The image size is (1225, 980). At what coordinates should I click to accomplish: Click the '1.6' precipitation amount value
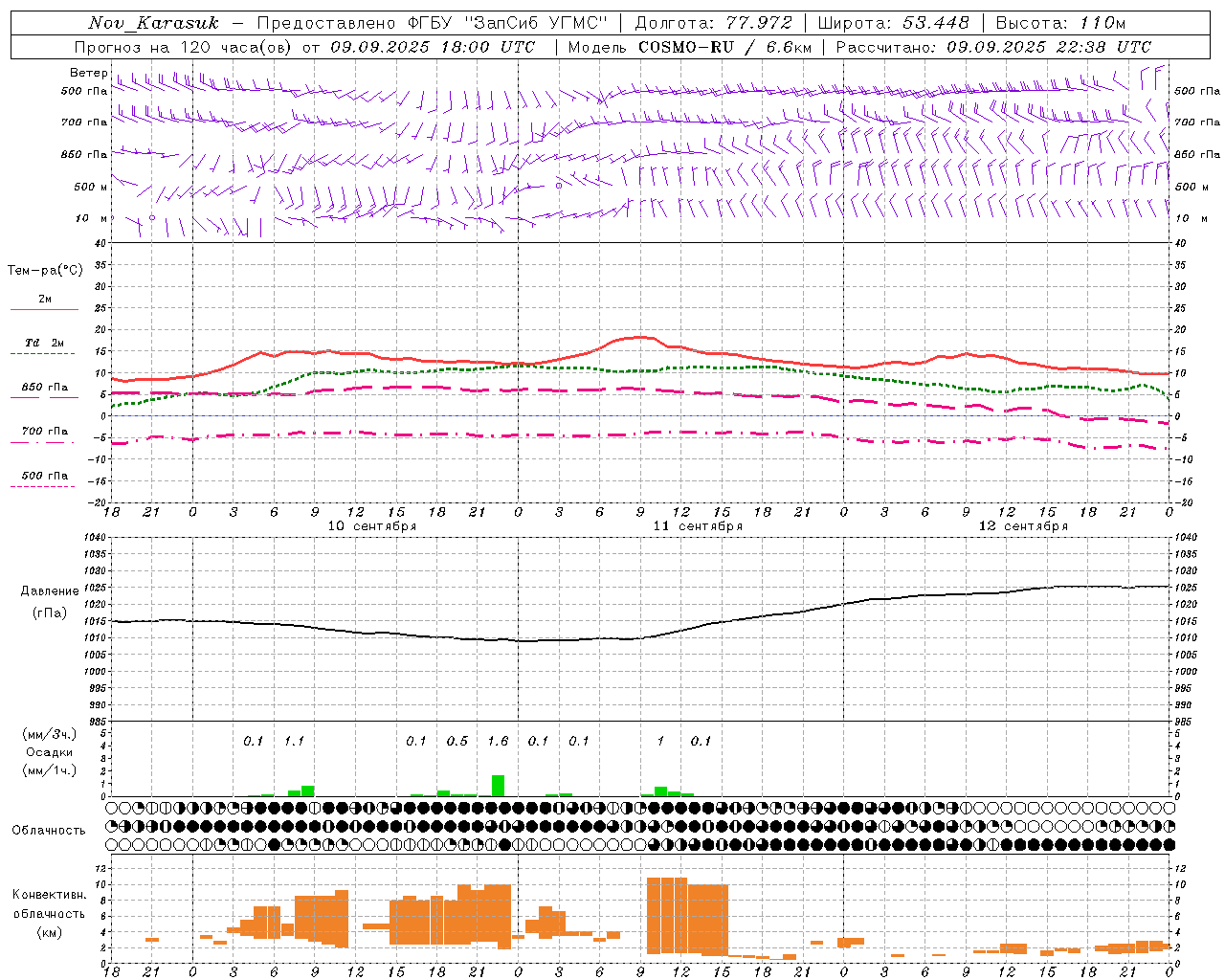[x=498, y=741]
